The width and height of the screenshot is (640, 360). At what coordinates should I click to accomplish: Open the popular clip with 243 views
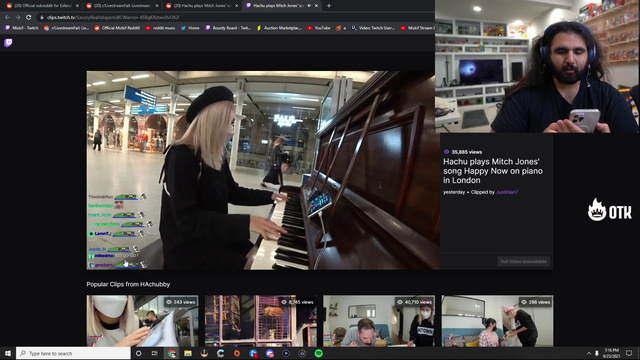142,321
